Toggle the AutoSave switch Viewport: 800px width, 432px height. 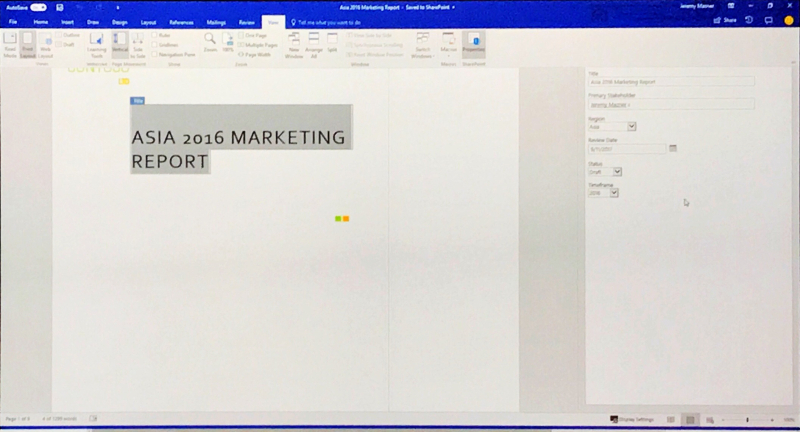point(38,7)
